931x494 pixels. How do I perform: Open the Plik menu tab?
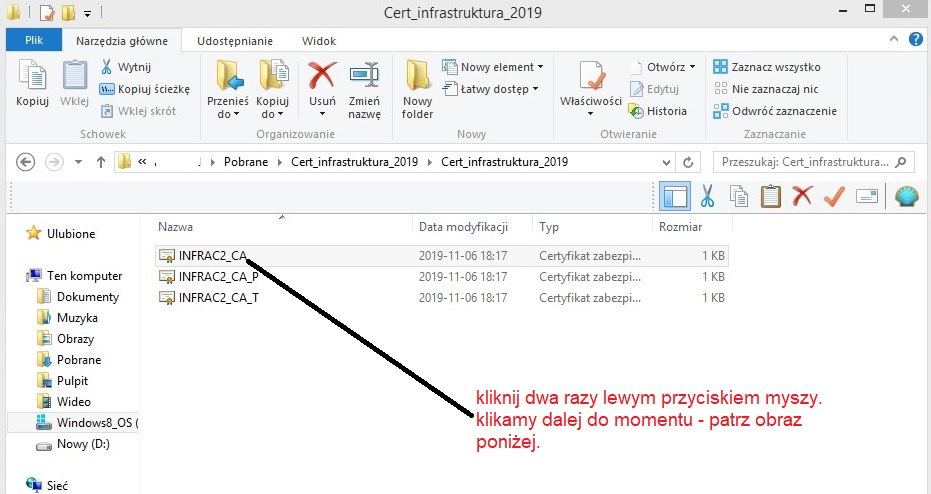35,41
